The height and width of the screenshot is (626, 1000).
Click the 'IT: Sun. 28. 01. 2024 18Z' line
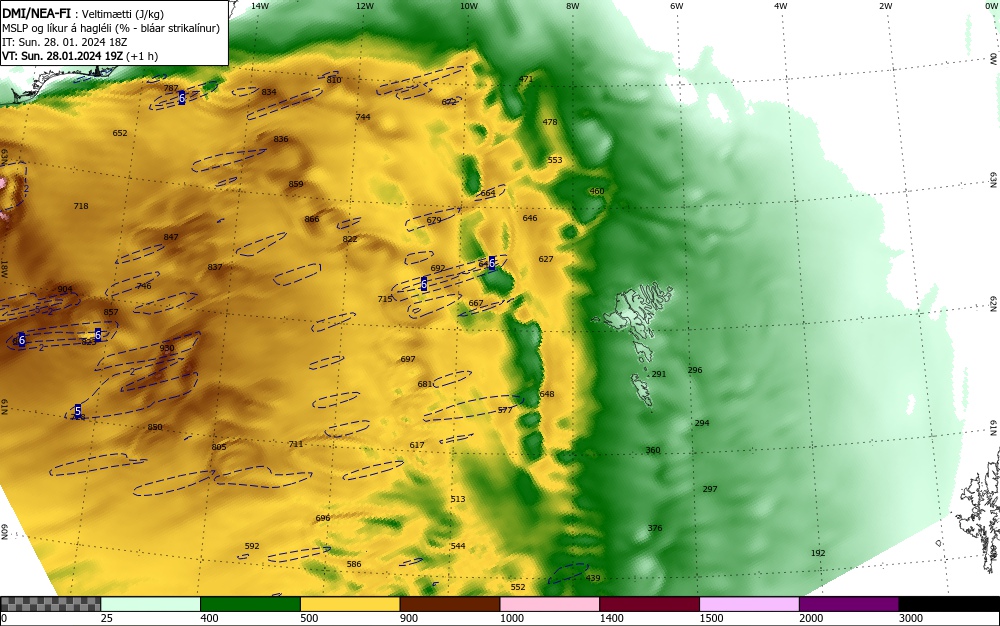64,42
